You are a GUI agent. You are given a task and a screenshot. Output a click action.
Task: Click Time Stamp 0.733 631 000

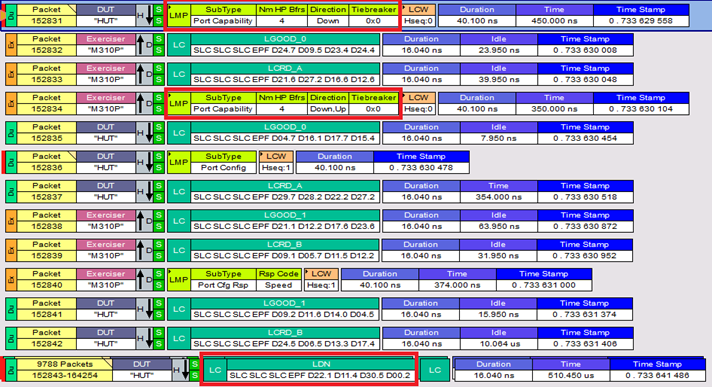(x=544, y=285)
